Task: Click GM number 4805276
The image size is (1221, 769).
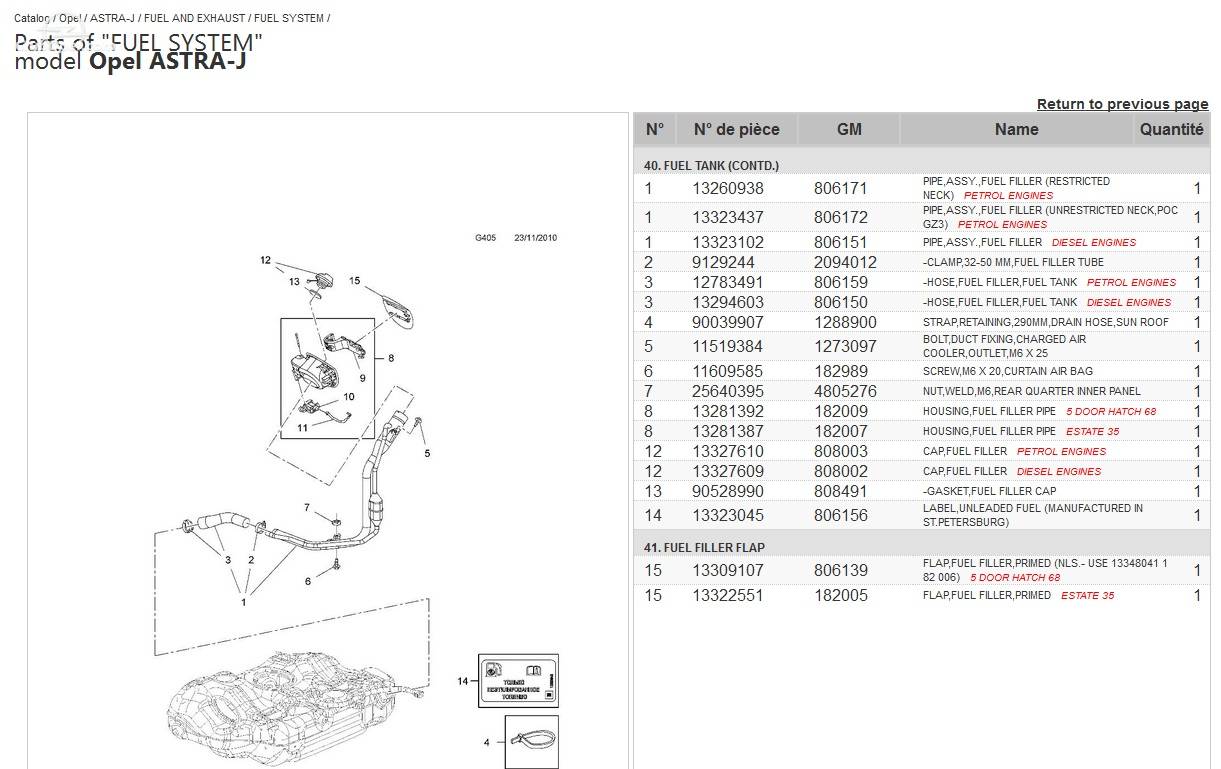Action: (845, 391)
